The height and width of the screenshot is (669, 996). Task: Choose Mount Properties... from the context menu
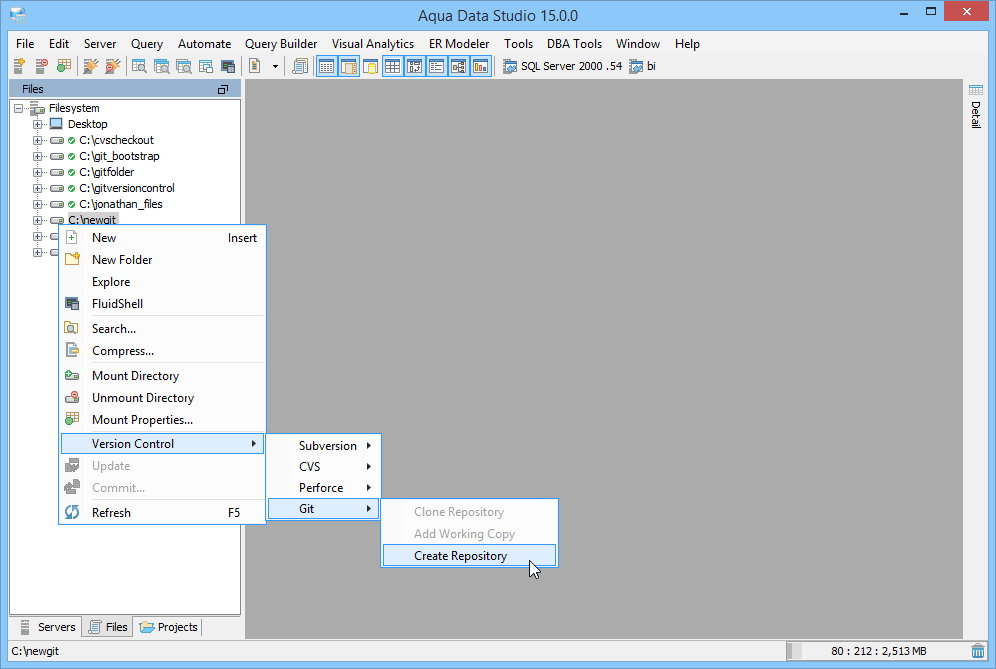[x=162, y=420]
